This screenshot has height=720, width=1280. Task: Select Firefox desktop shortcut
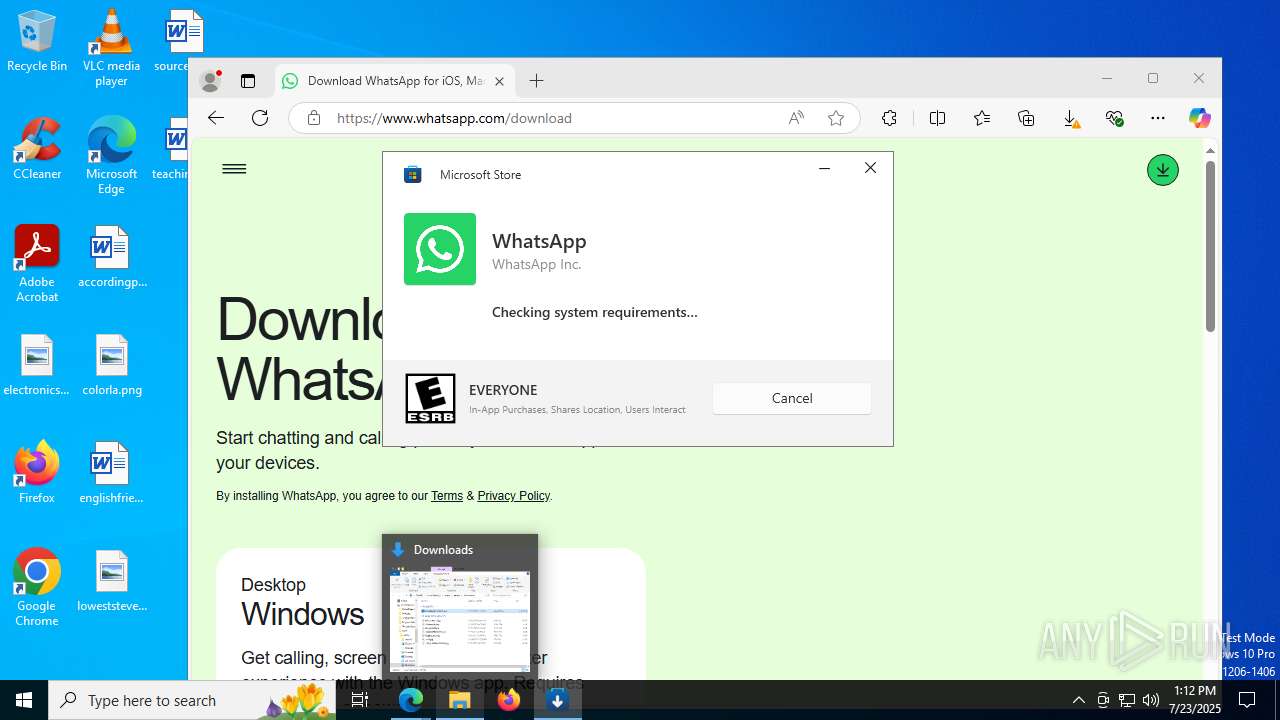37,473
